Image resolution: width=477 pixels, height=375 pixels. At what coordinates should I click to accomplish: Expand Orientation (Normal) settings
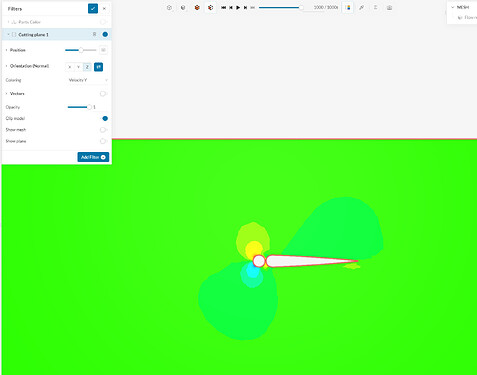pos(6,66)
